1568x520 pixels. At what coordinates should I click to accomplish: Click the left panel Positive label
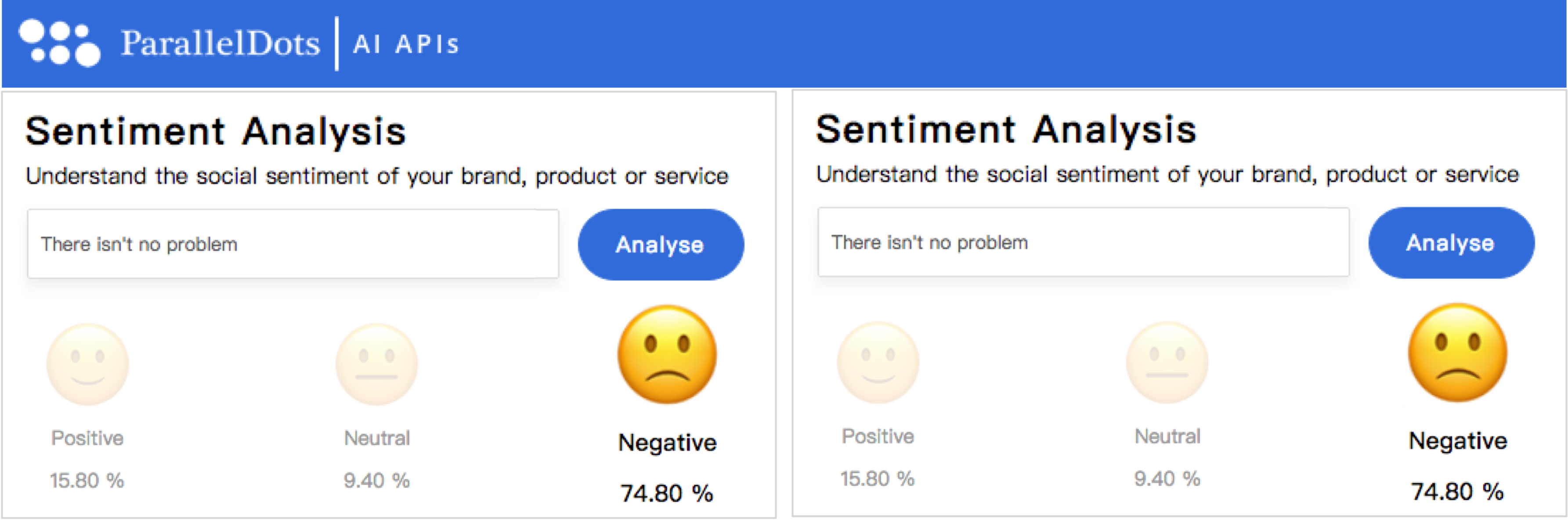tap(88, 438)
